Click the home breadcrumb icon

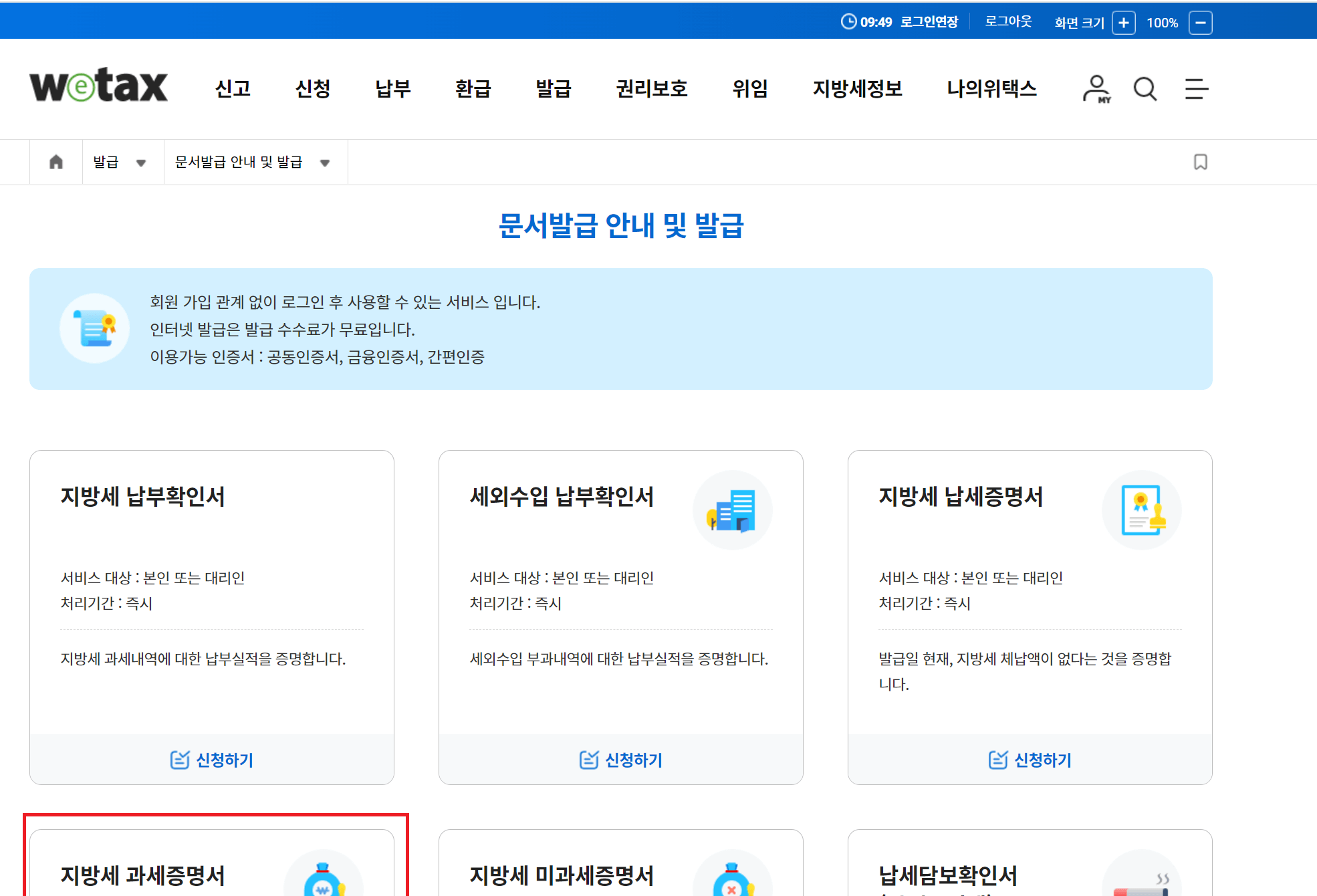[56, 162]
